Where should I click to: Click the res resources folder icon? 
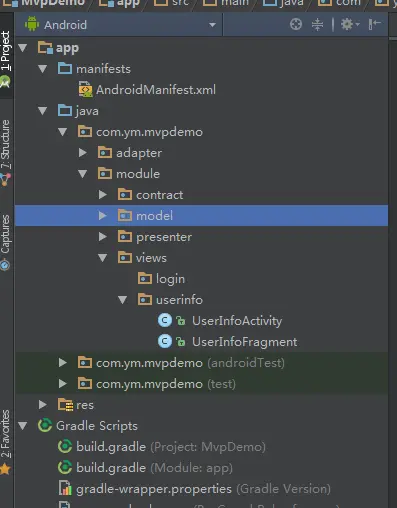tap(65, 405)
